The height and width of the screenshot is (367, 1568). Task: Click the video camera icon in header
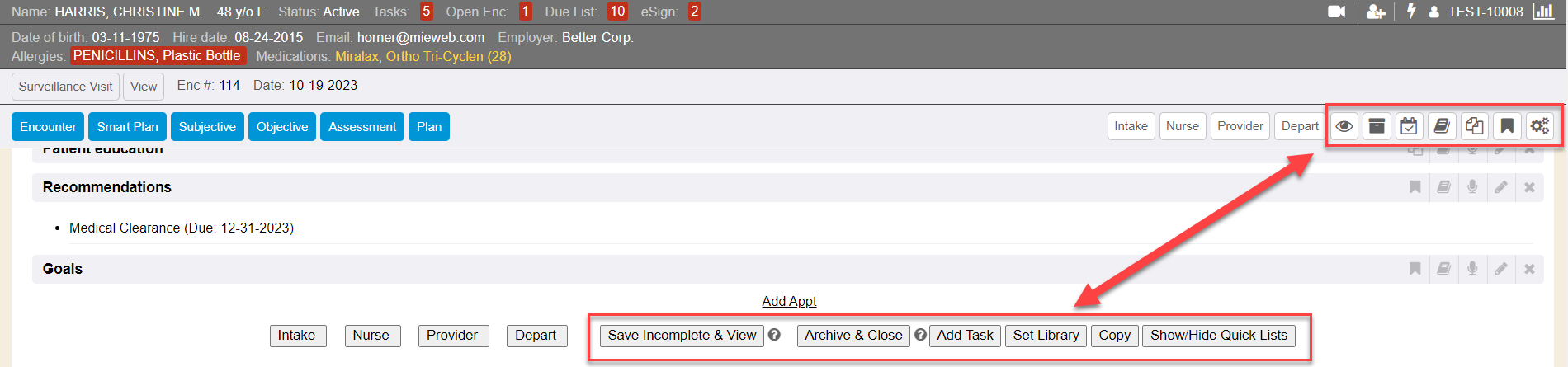coord(1336,12)
